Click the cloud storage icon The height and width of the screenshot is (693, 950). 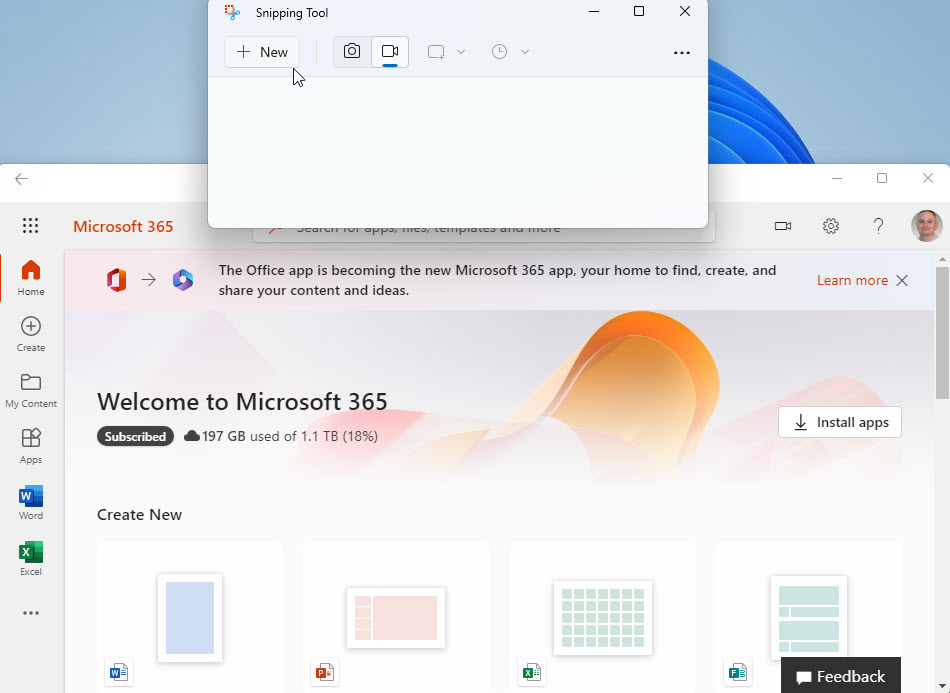(191, 436)
